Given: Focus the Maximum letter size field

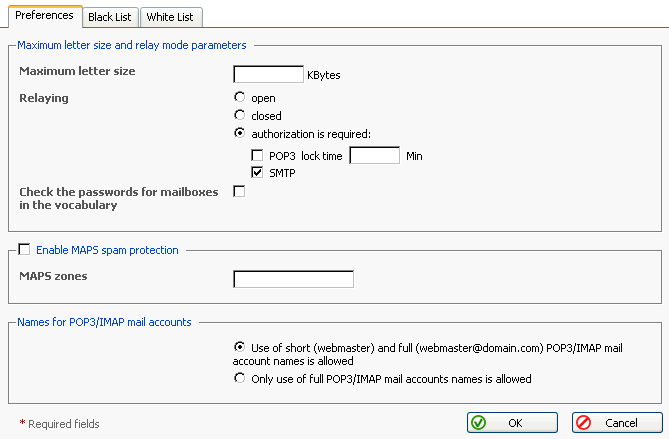Looking at the screenshot, I should click(x=268, y=74).
